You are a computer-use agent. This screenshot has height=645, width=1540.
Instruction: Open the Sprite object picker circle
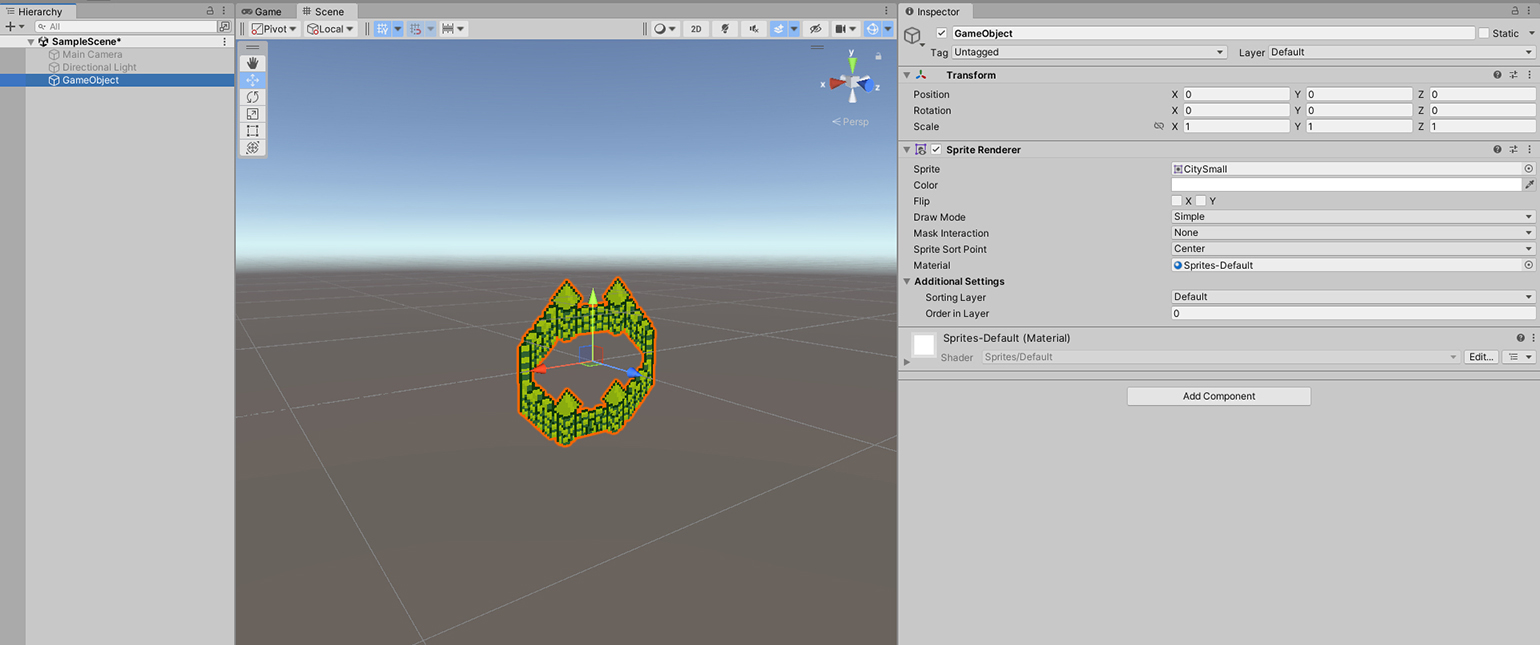(1528, 169)
